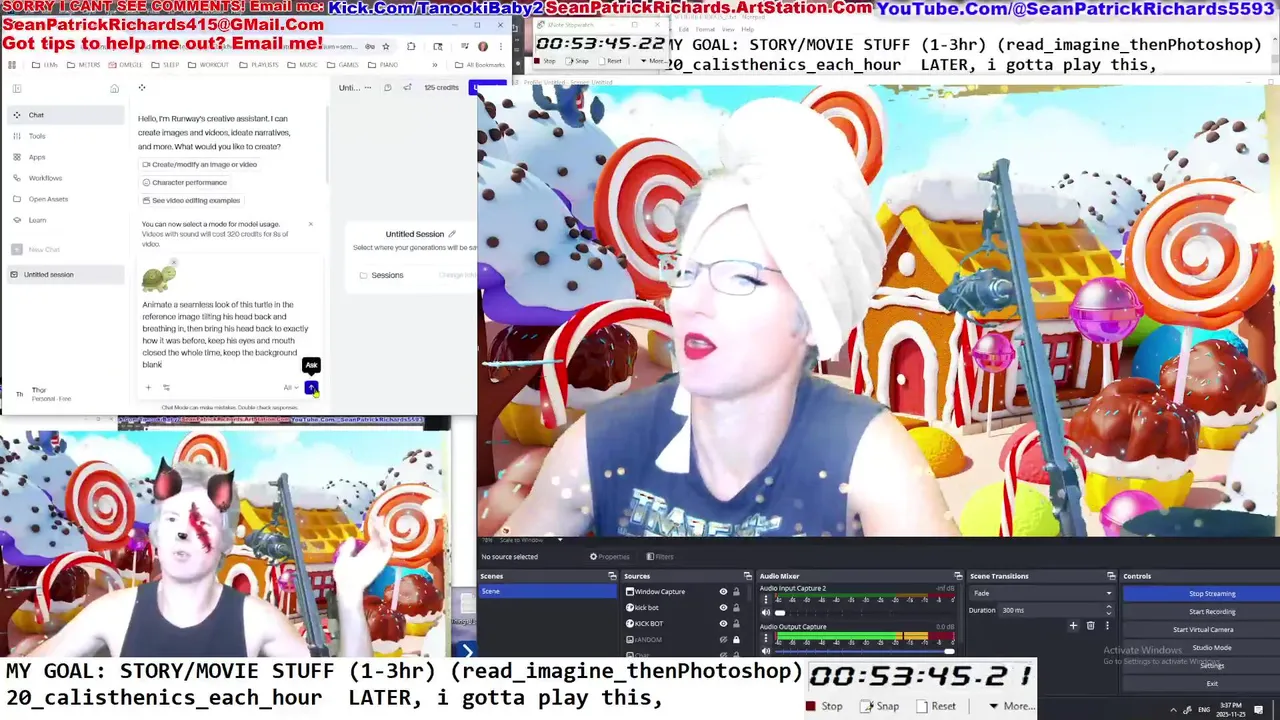Open Chat in Runway sidebar
This screenshot has height=720, width=1280.
pyautogui.click(x=65, y=115)
